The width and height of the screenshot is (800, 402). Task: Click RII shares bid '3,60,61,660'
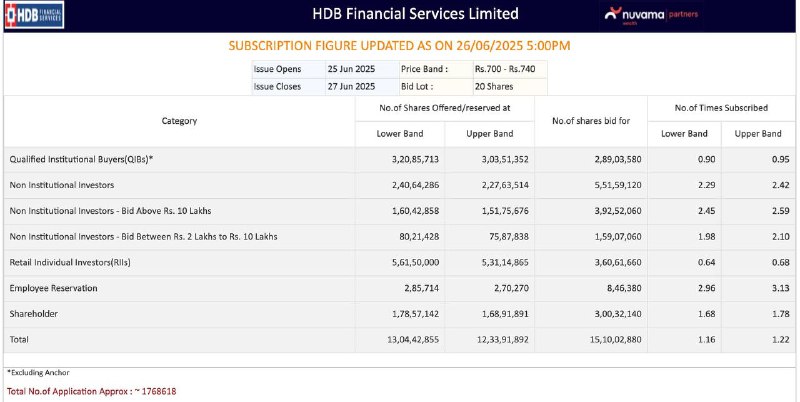click(618, 263)
